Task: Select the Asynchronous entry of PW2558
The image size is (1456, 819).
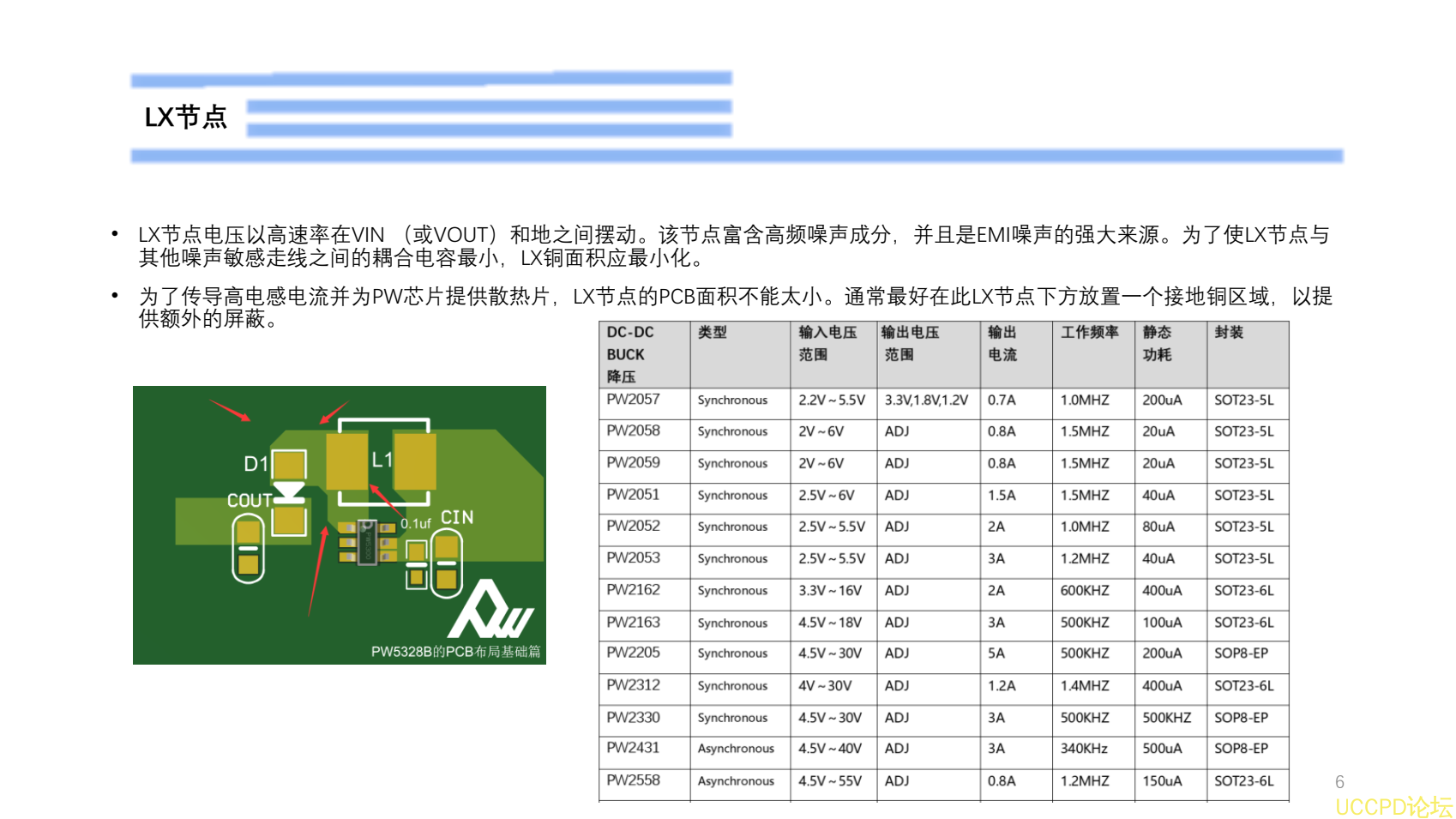Action: tap(736, 781)
